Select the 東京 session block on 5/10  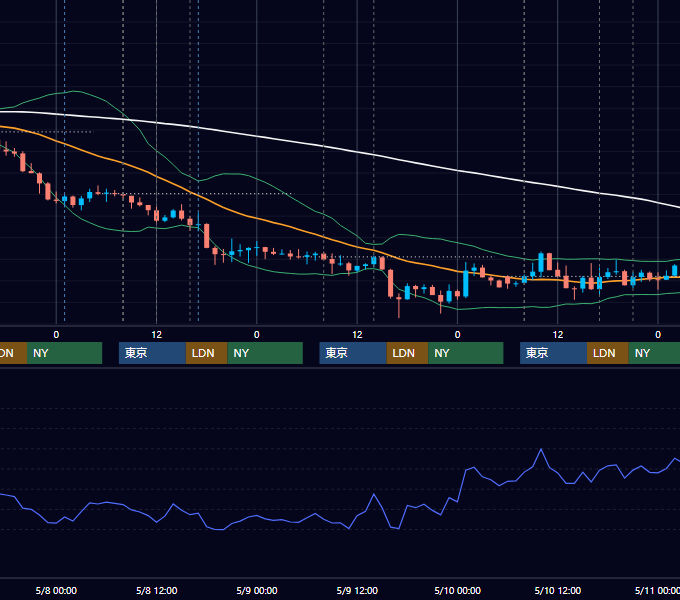coord(553,353)
